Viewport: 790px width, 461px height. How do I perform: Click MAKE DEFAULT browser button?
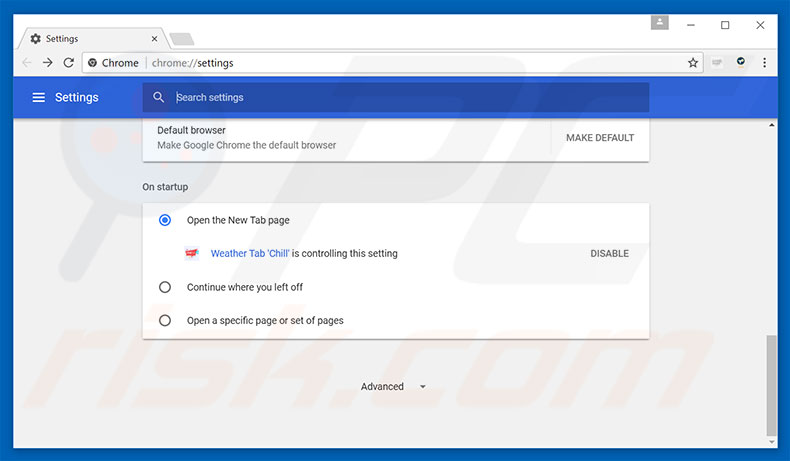click(x=600, y=138)
